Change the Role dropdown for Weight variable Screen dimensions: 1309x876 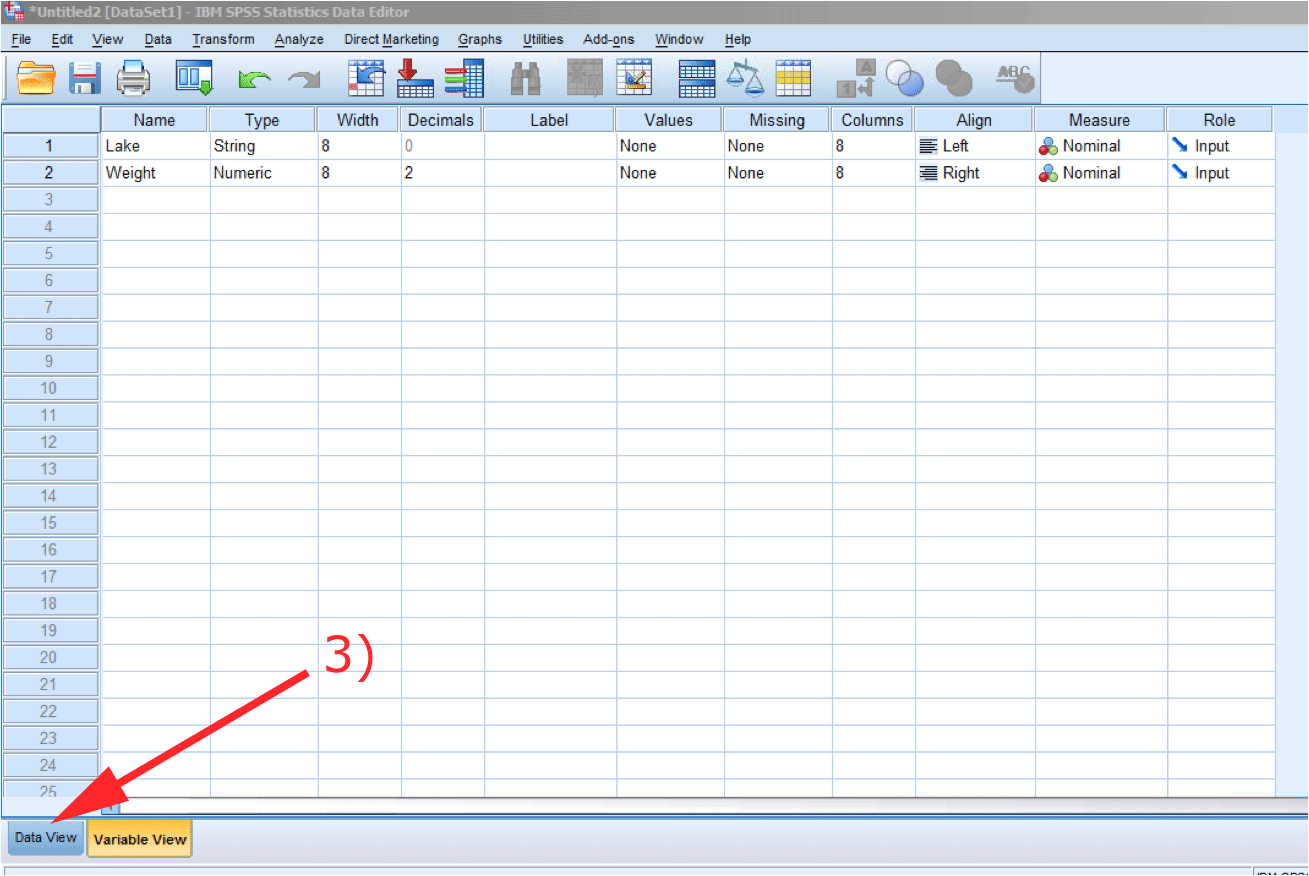pos(1219,172)
